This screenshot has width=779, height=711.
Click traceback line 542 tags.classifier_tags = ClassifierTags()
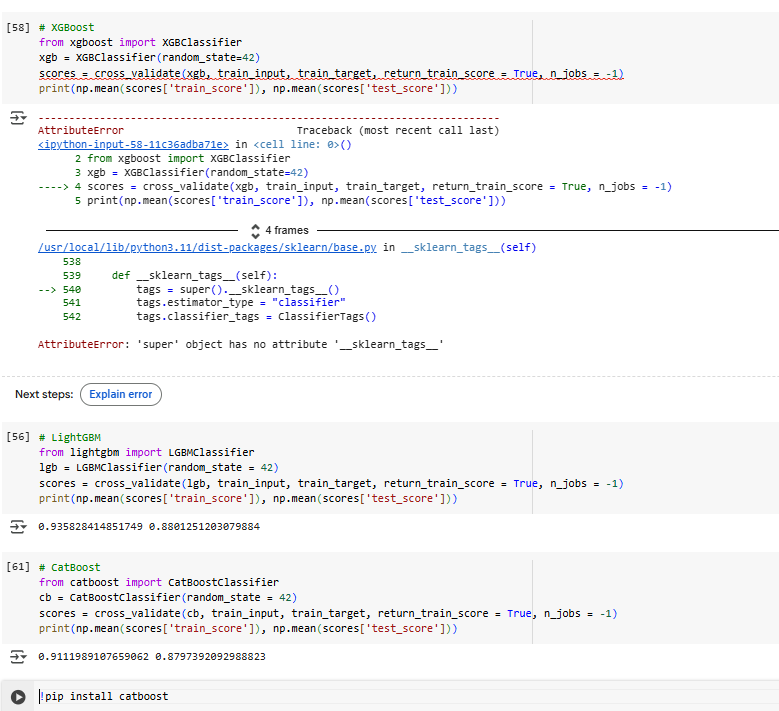(x=220, y=316)
